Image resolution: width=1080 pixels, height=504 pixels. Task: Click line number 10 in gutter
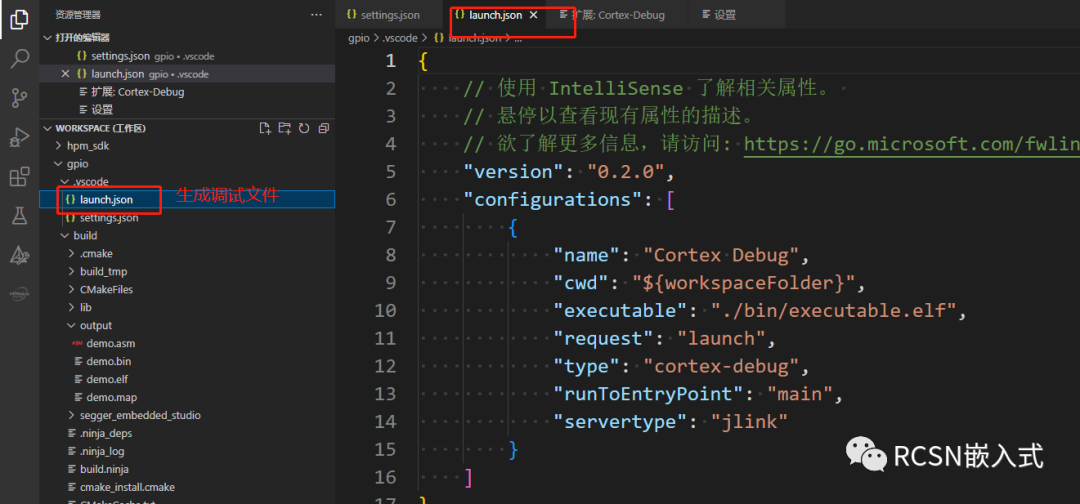pyautogui.click(x=385, y=311)
